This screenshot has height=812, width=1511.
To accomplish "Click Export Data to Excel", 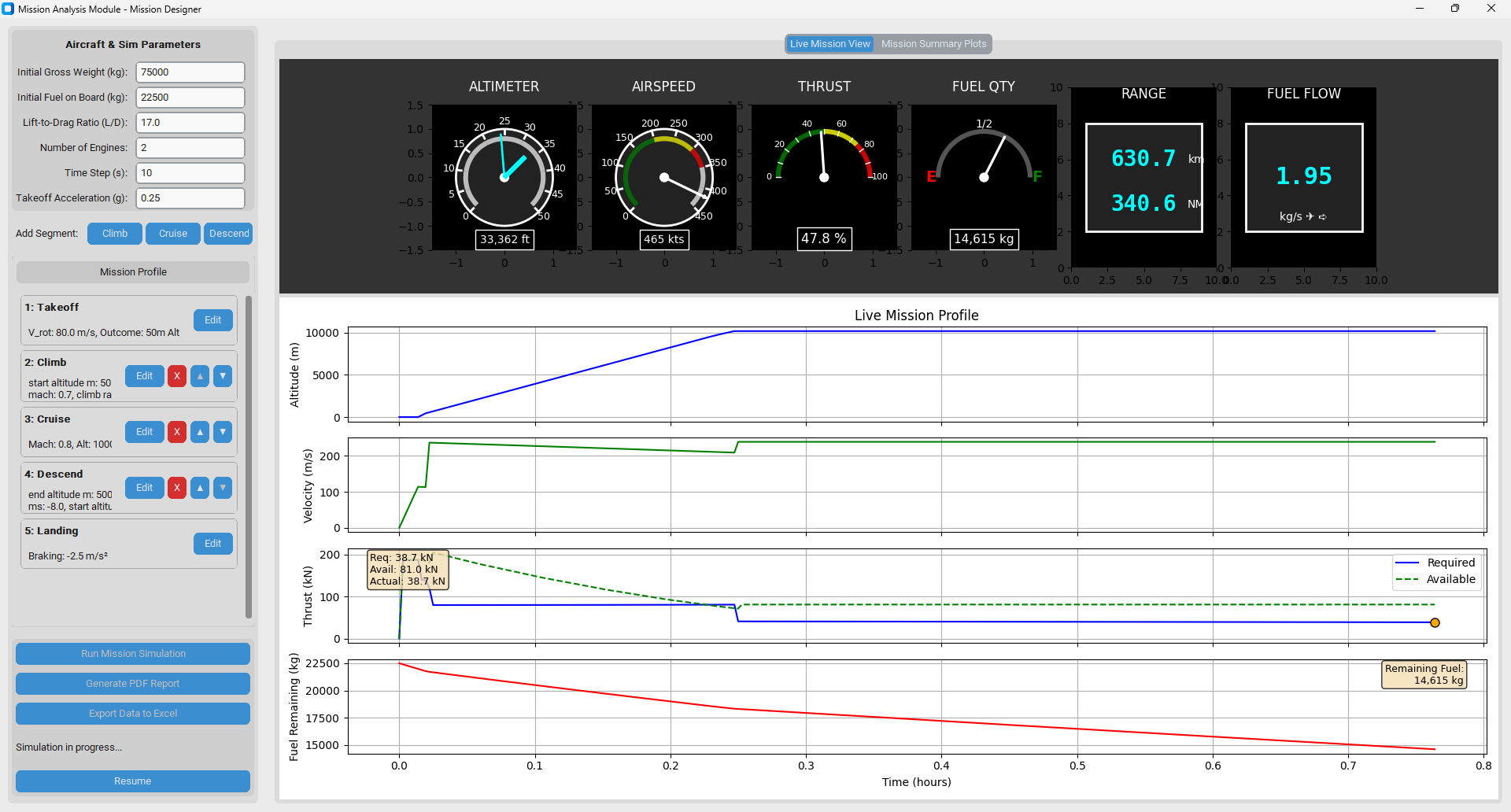I will click(x=132, y=713).
